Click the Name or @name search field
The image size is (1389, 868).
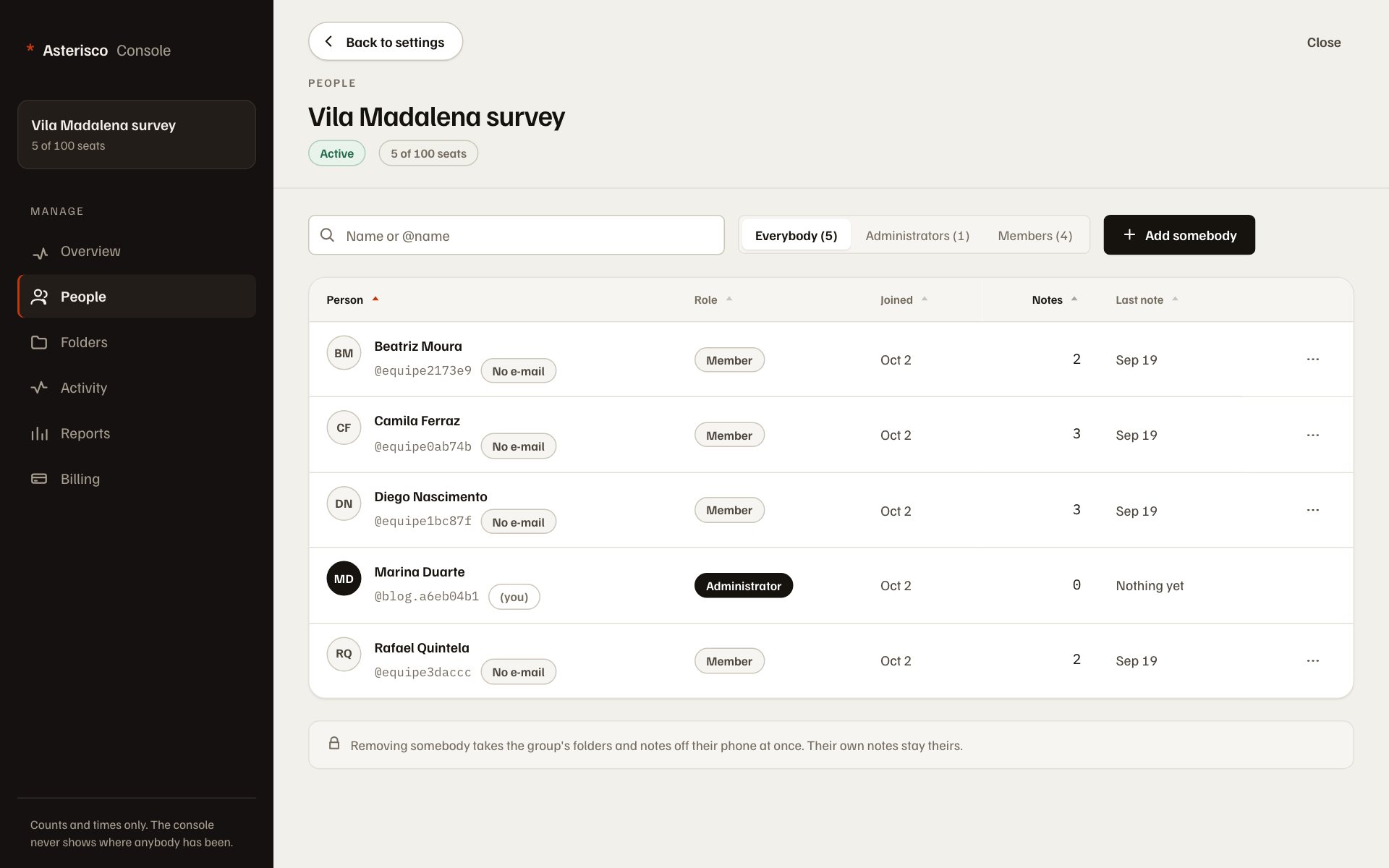click(516, 235)
